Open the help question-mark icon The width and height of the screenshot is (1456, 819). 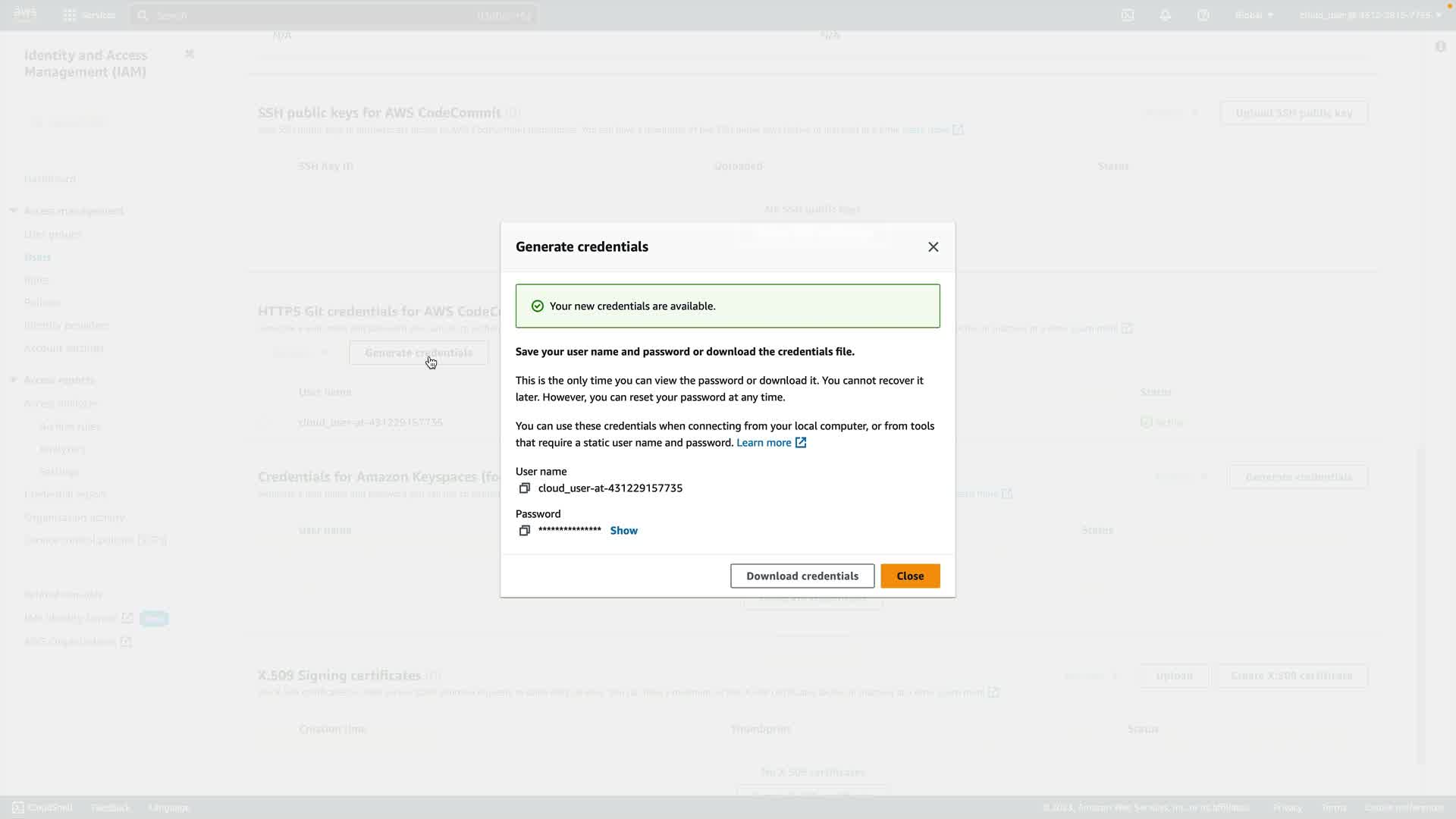[1203, 15]
